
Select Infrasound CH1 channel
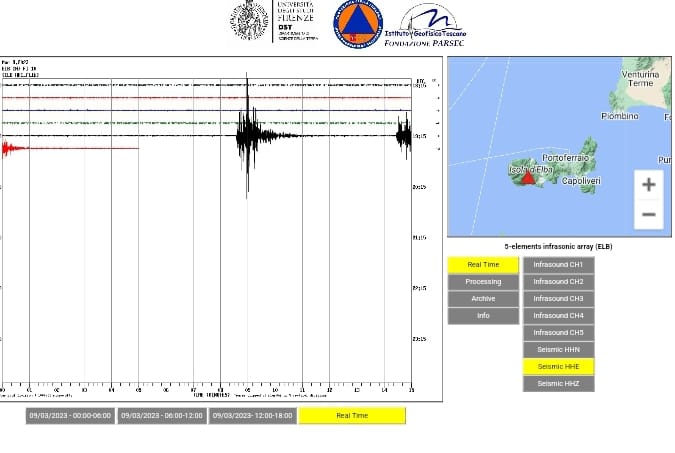[x=558, y=265]
